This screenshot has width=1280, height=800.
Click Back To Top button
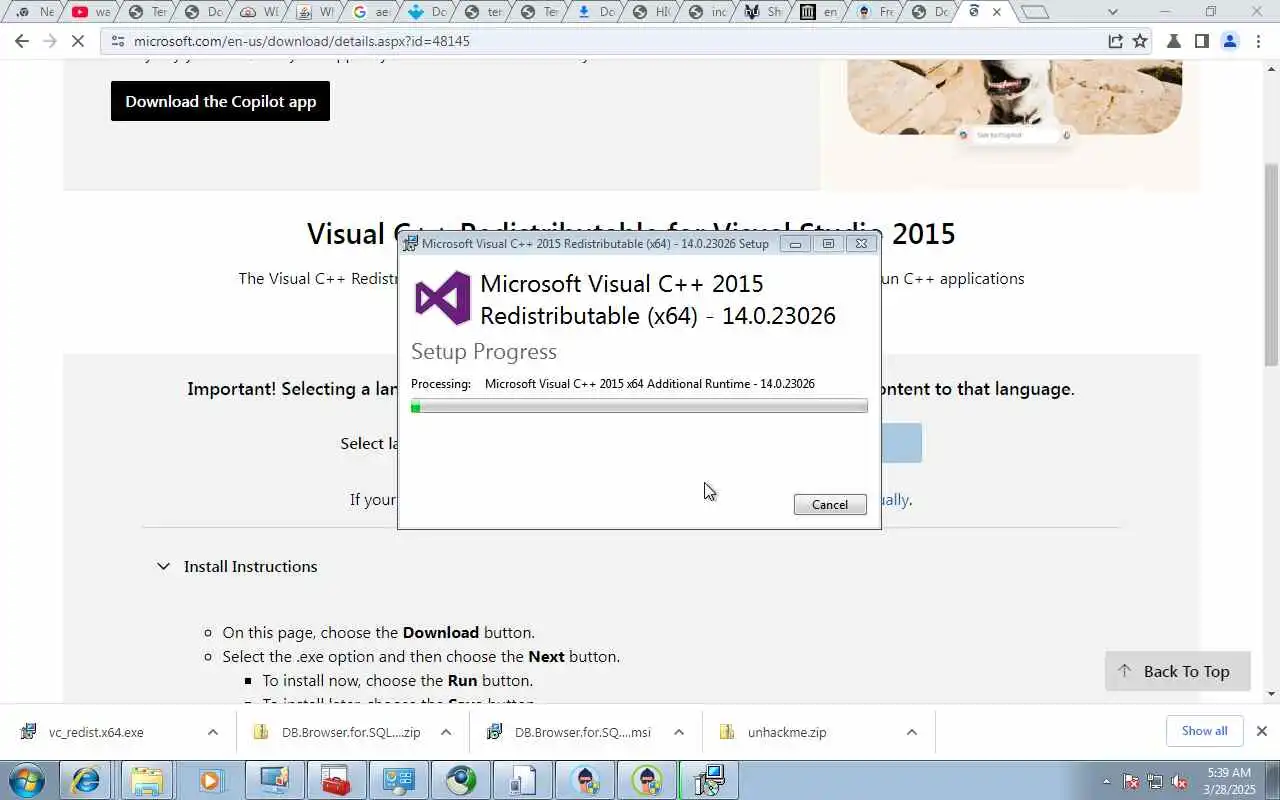point(1178,671)
